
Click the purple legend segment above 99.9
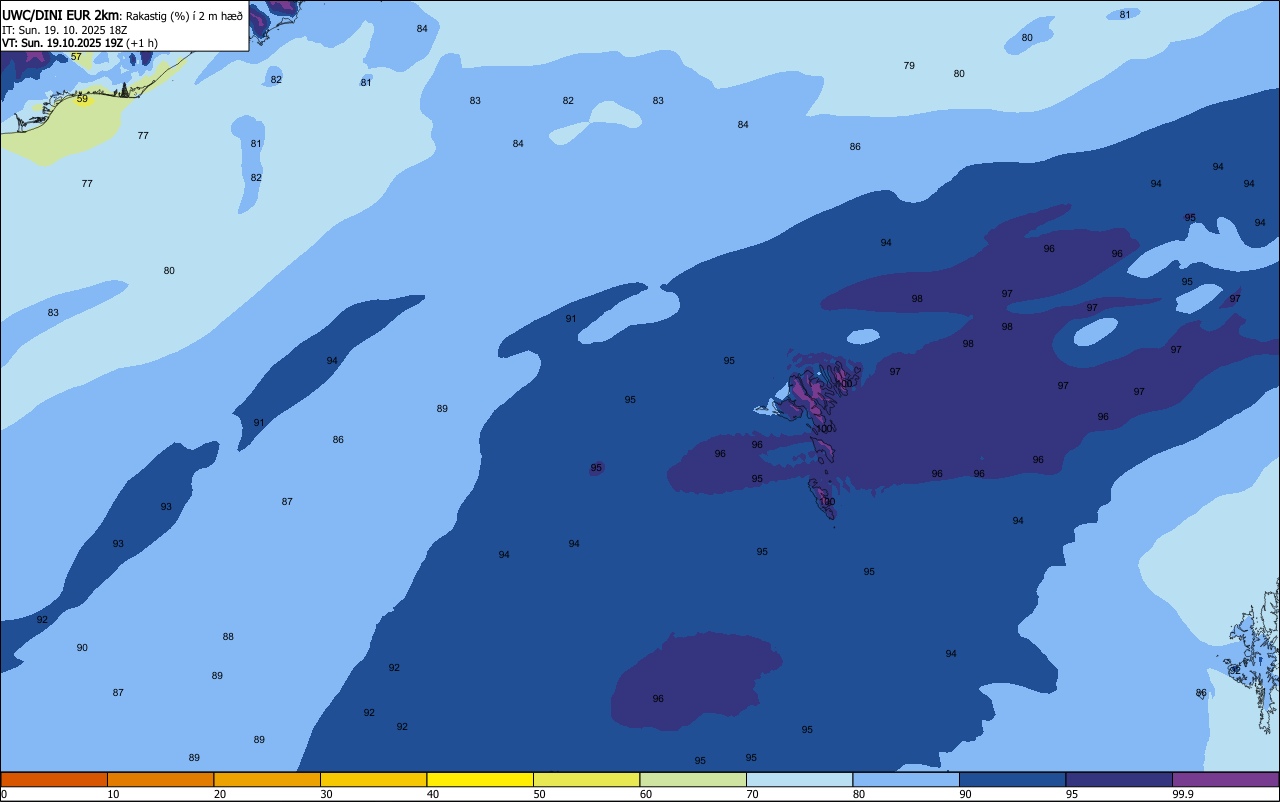1225,779
